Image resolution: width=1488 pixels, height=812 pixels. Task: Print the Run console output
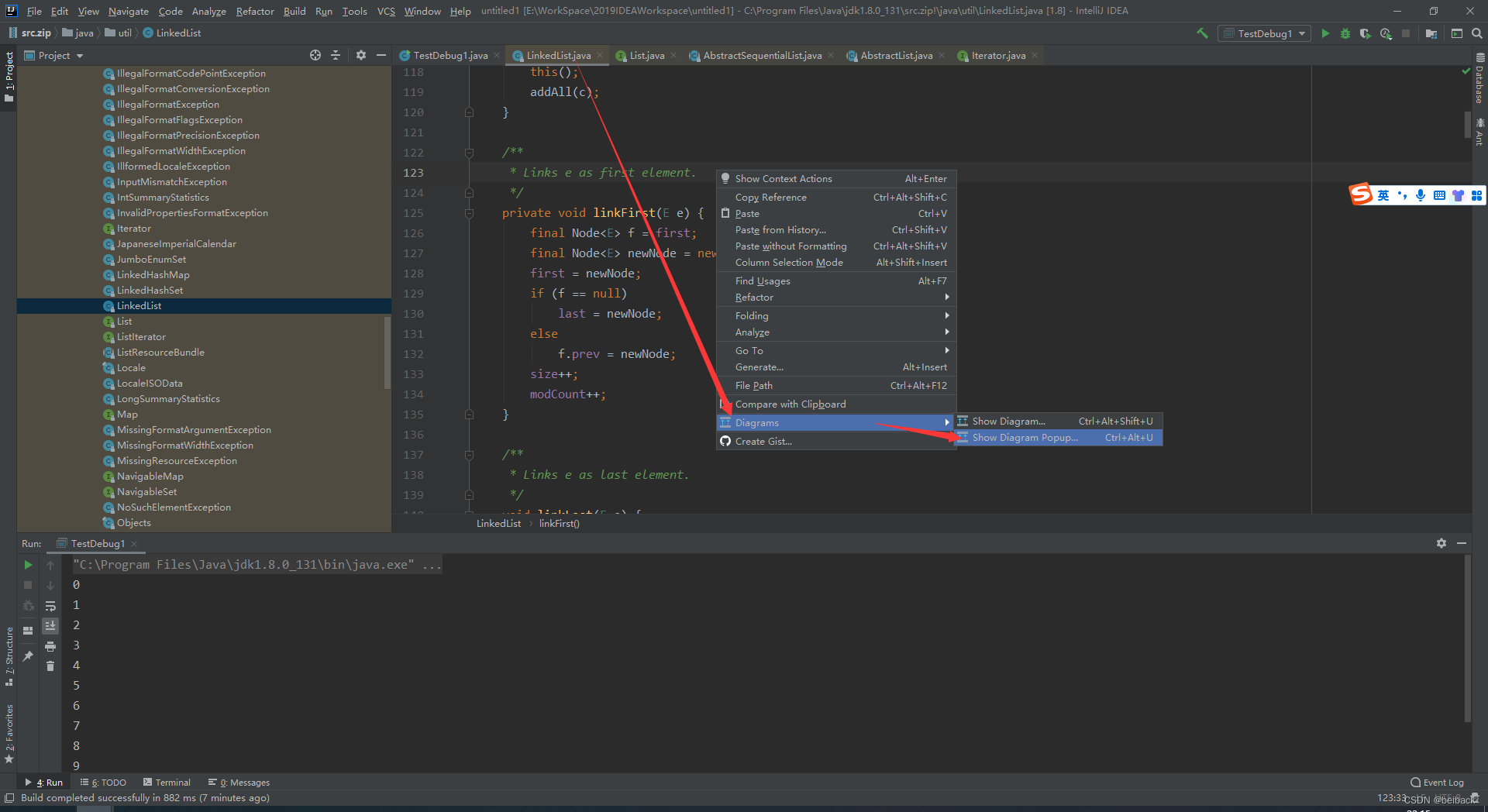50,646
